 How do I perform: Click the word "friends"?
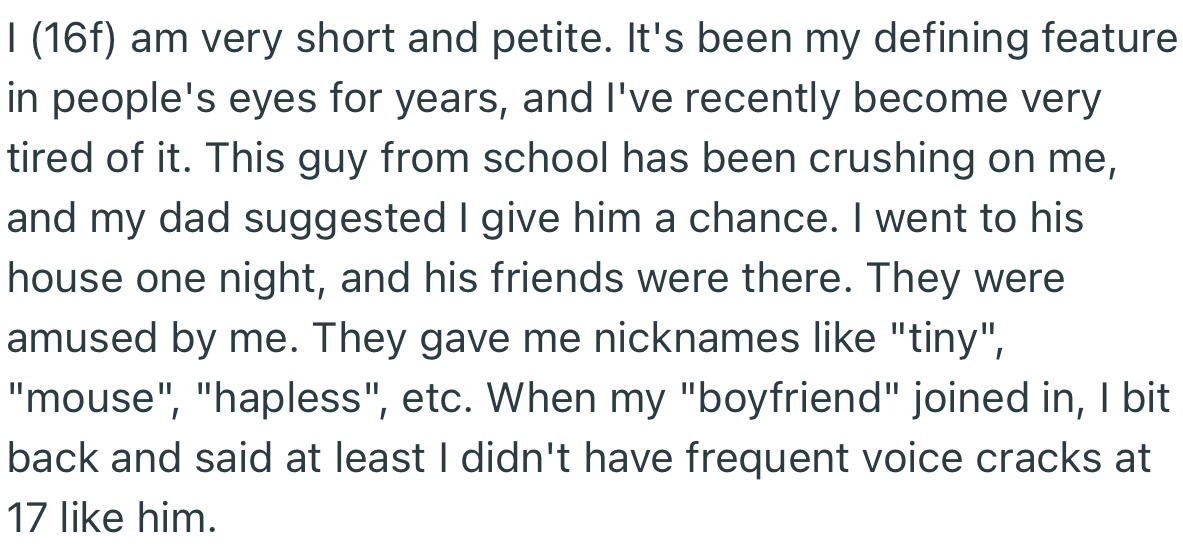(558, 278)
